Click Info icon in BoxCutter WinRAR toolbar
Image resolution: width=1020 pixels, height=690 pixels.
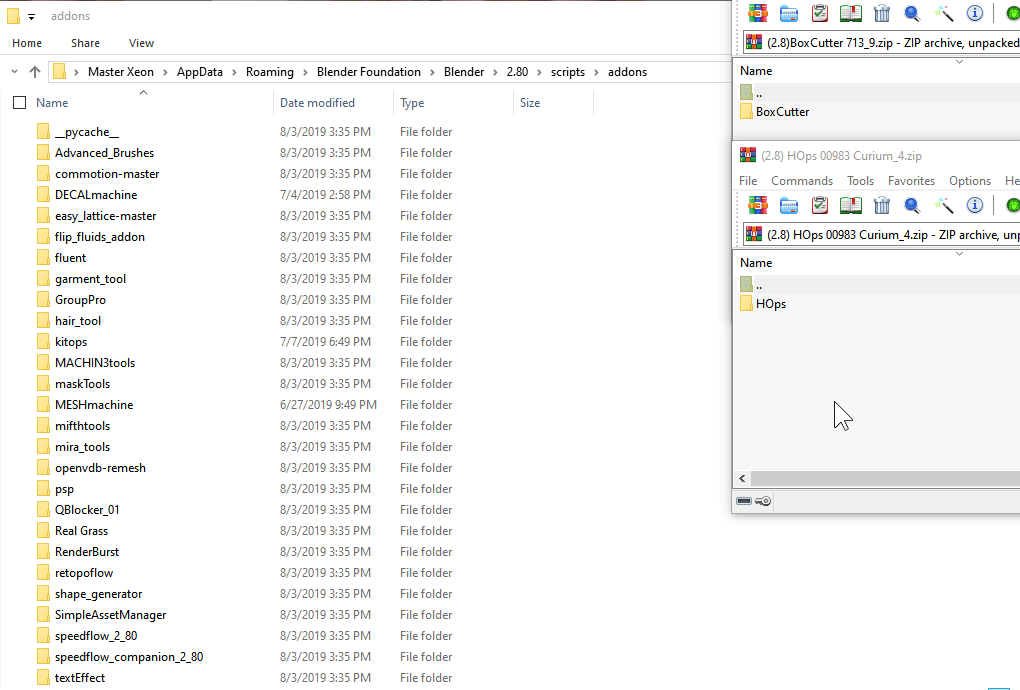tap(974, 13)
